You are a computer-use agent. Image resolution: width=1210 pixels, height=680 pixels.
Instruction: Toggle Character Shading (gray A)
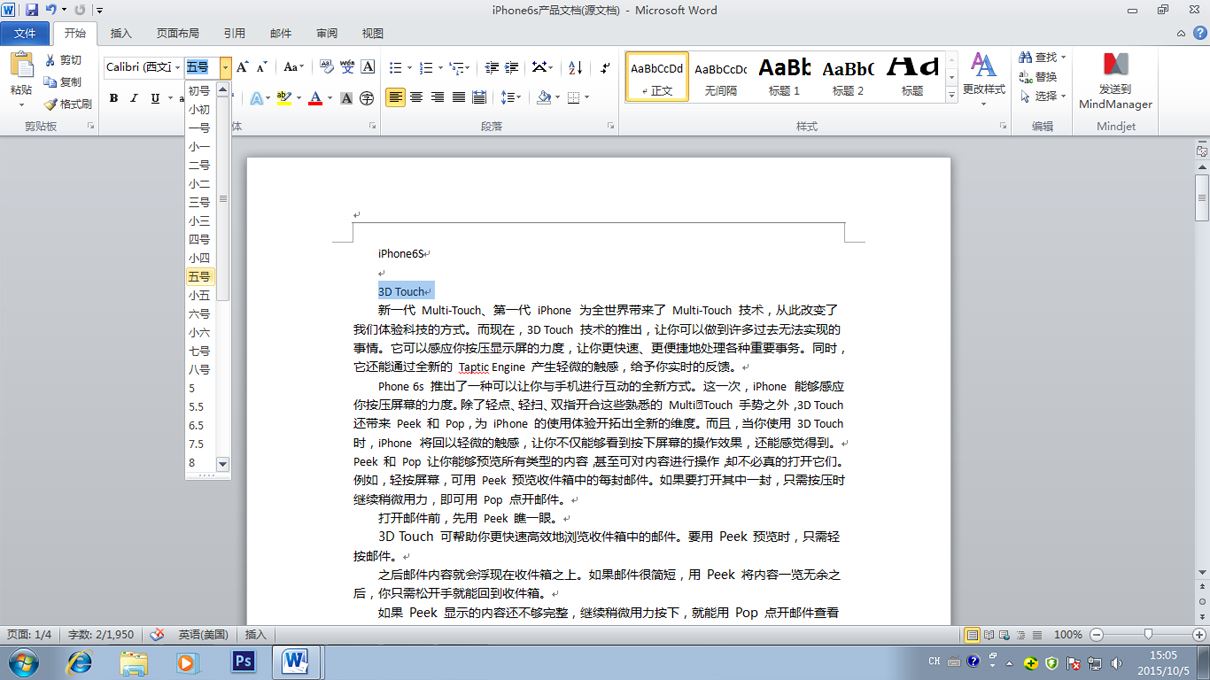(x=346, y=98)
